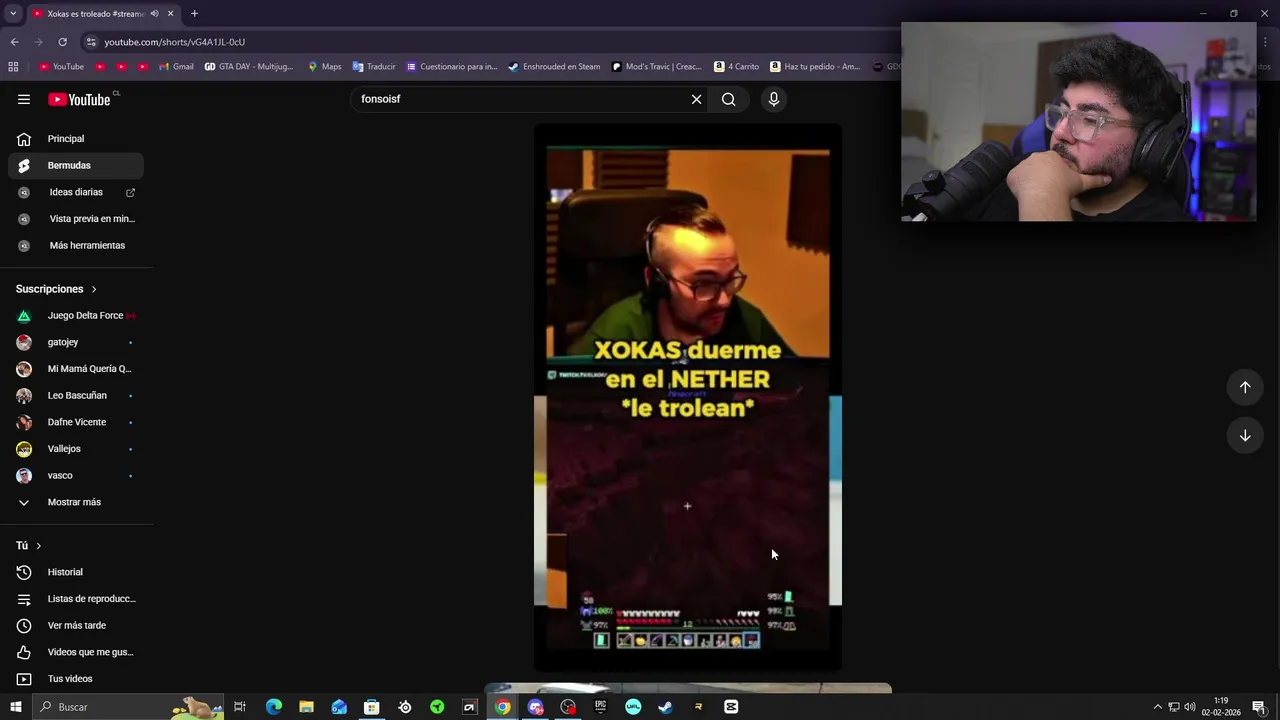Viewport: 1280px width, 720px height.
Task: Clear the fonsoisf search text
Action: 697,99
